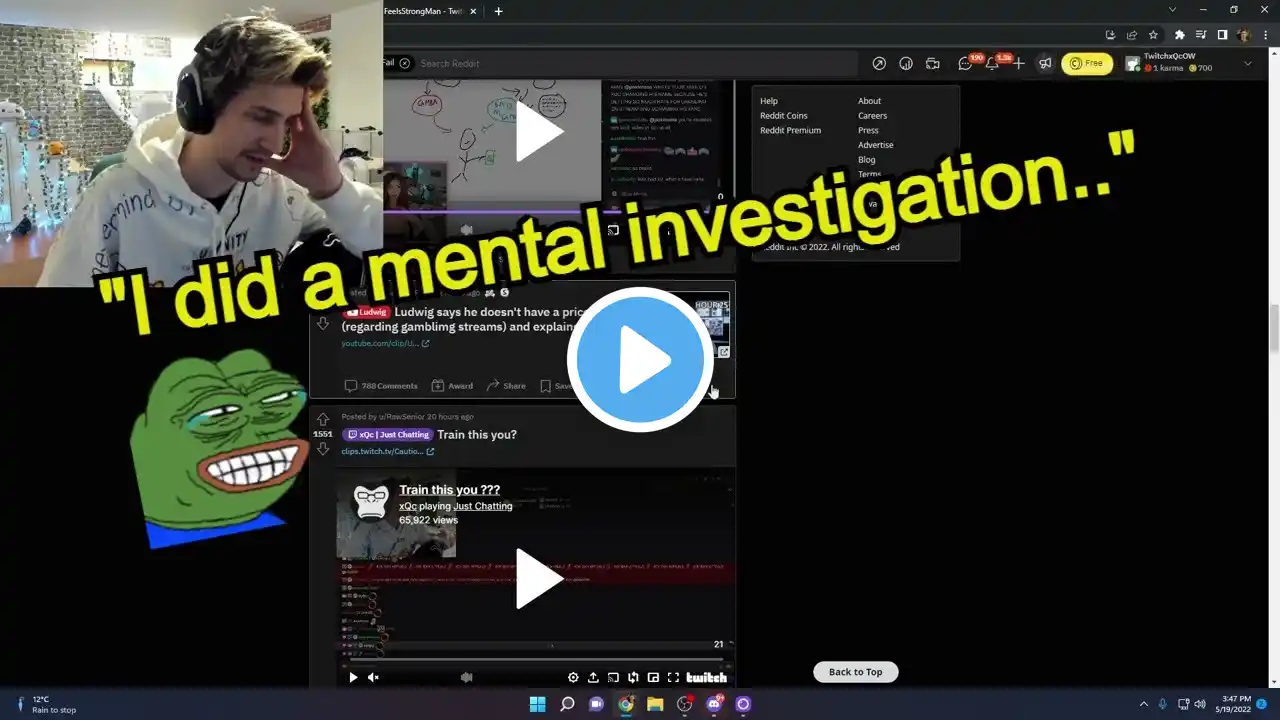
Task: Open the Reddit chat messages icon
Action: point(965,63)
